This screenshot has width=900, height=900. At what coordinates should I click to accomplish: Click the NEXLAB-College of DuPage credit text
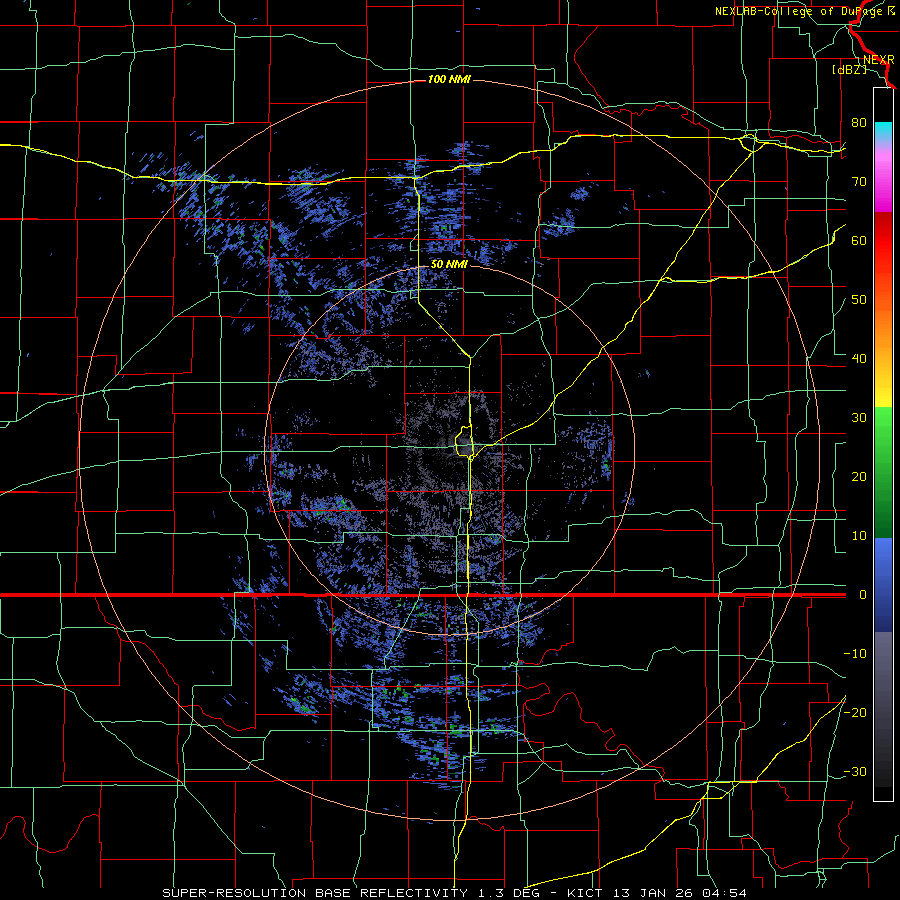click(x=804, y=11)
